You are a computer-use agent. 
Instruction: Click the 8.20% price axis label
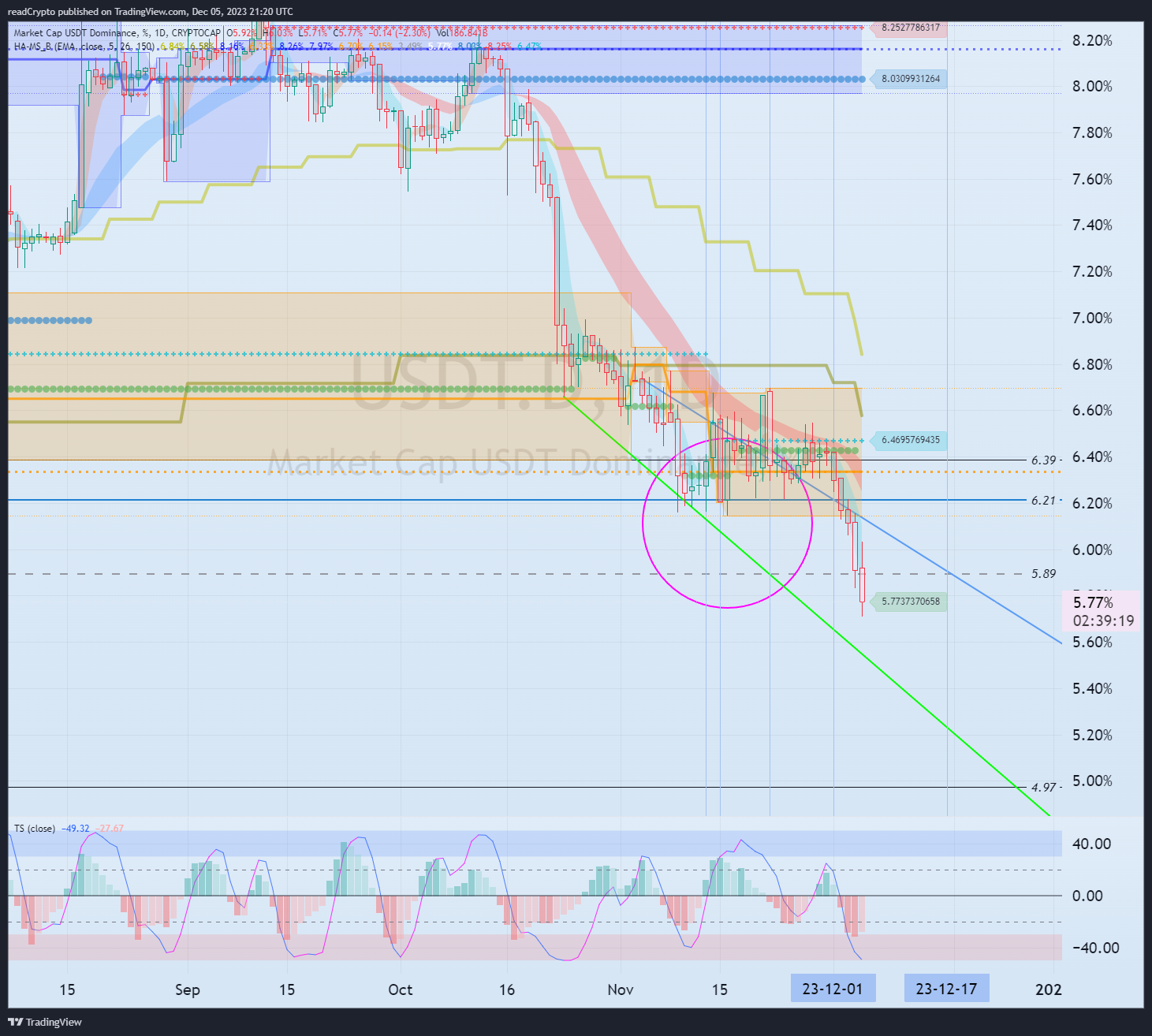click(x=1092, y=40)
